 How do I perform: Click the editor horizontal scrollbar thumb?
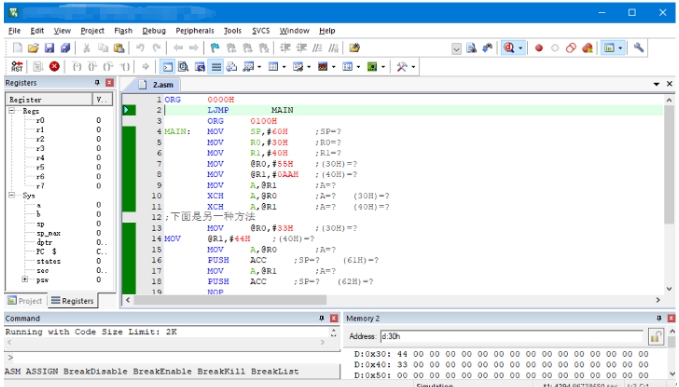click(230, 300)
